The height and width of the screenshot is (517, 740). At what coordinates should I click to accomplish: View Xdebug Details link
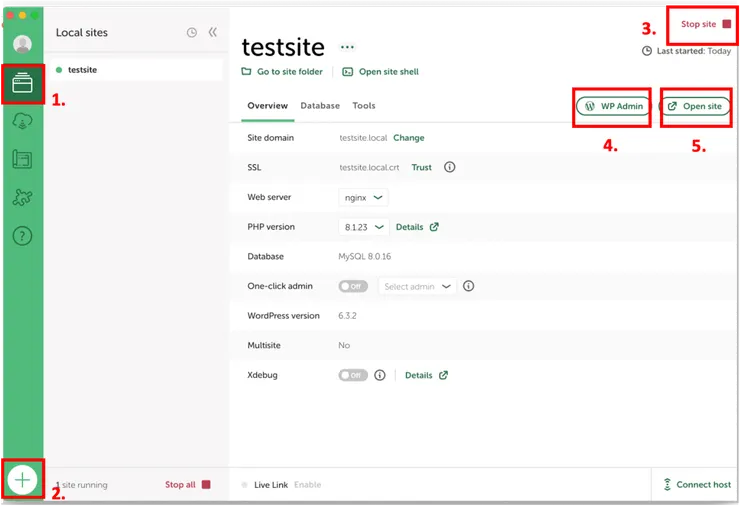[427, 375]
